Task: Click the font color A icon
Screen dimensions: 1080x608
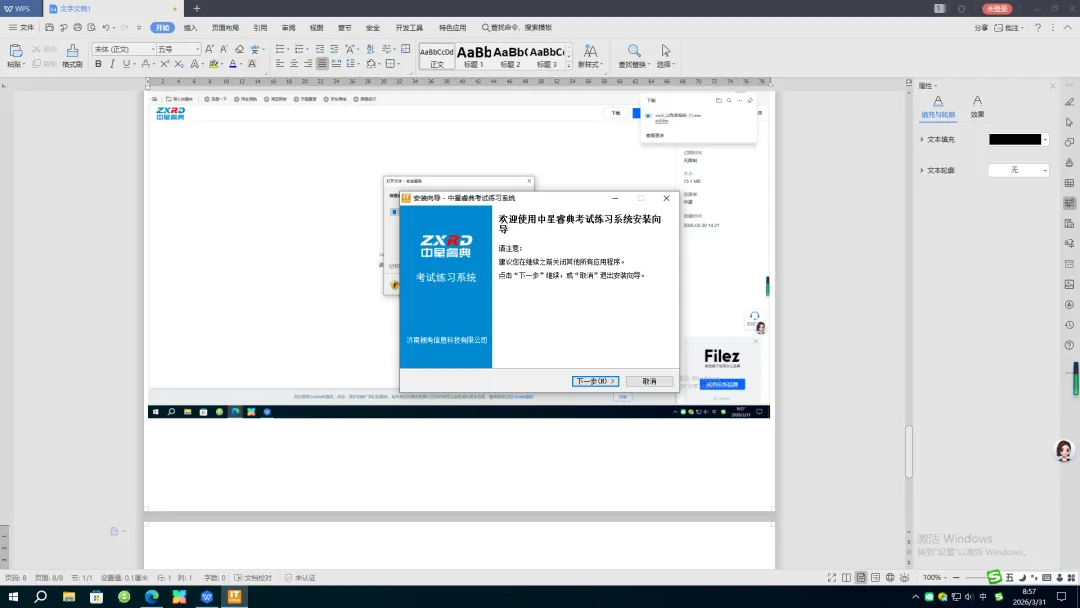Action: pos(233,64)
